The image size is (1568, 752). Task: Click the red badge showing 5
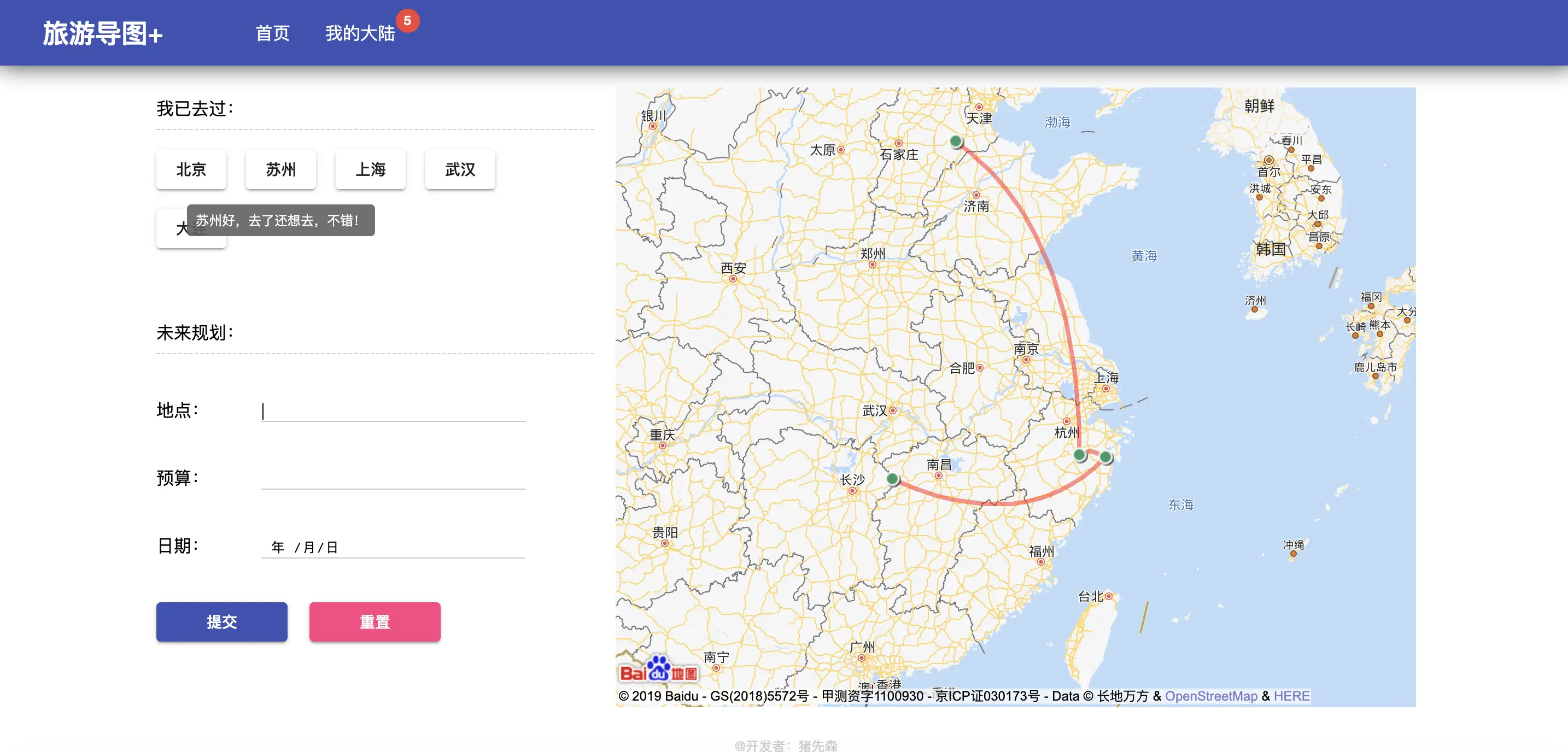pos(407,21)
